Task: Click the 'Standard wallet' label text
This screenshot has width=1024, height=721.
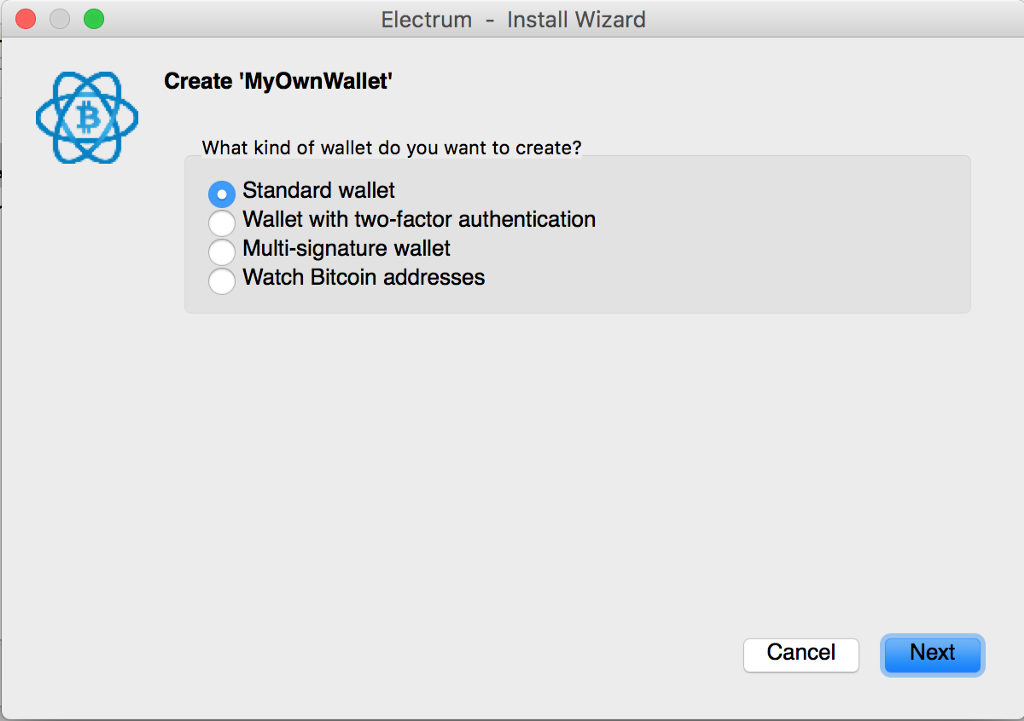Action: tap(319, 191)
